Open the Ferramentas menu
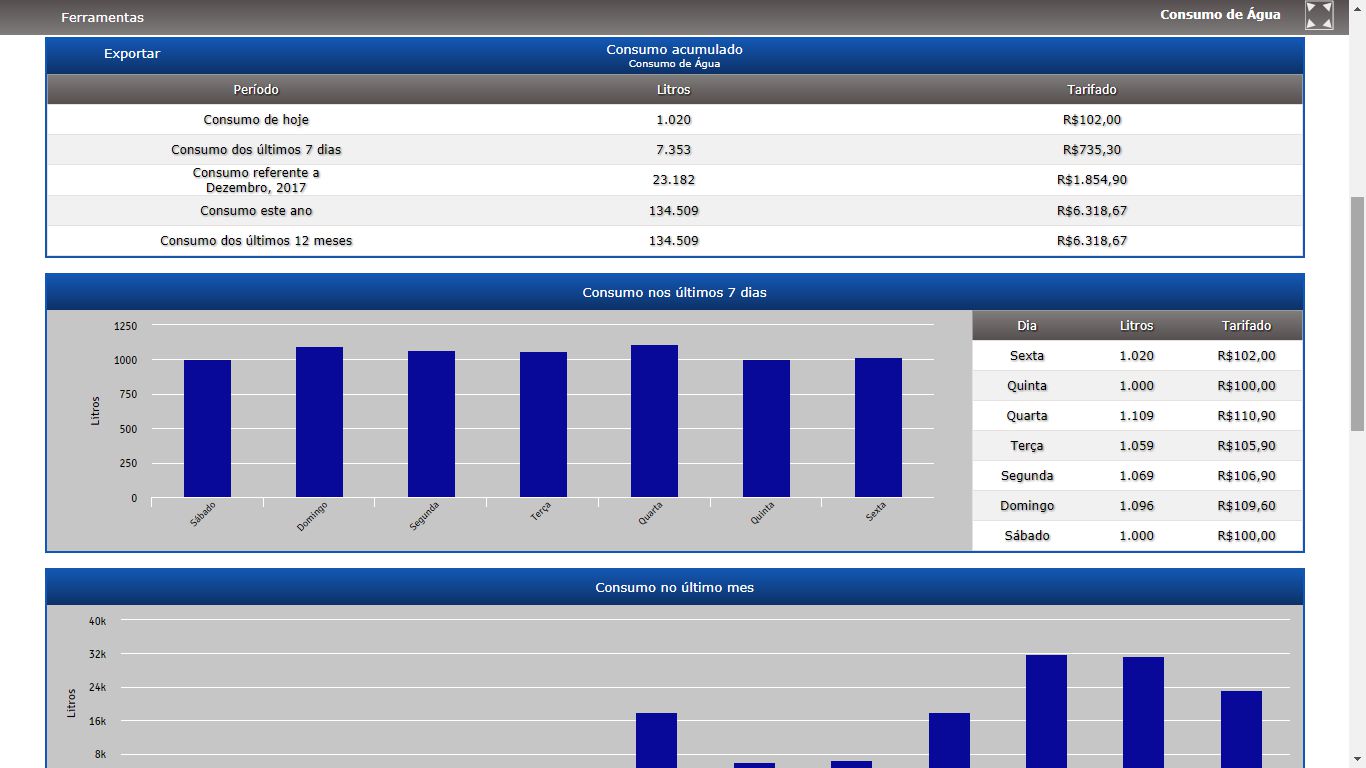 click(102, 17)
